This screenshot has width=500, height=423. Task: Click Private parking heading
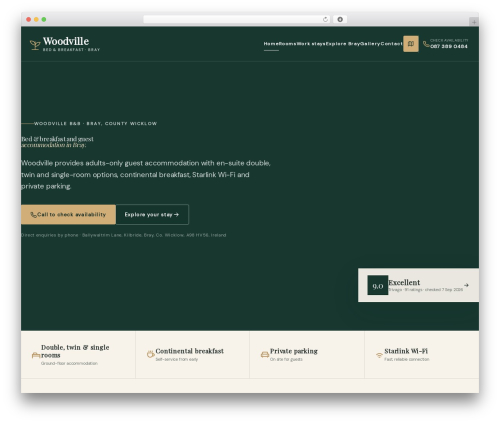294,351
